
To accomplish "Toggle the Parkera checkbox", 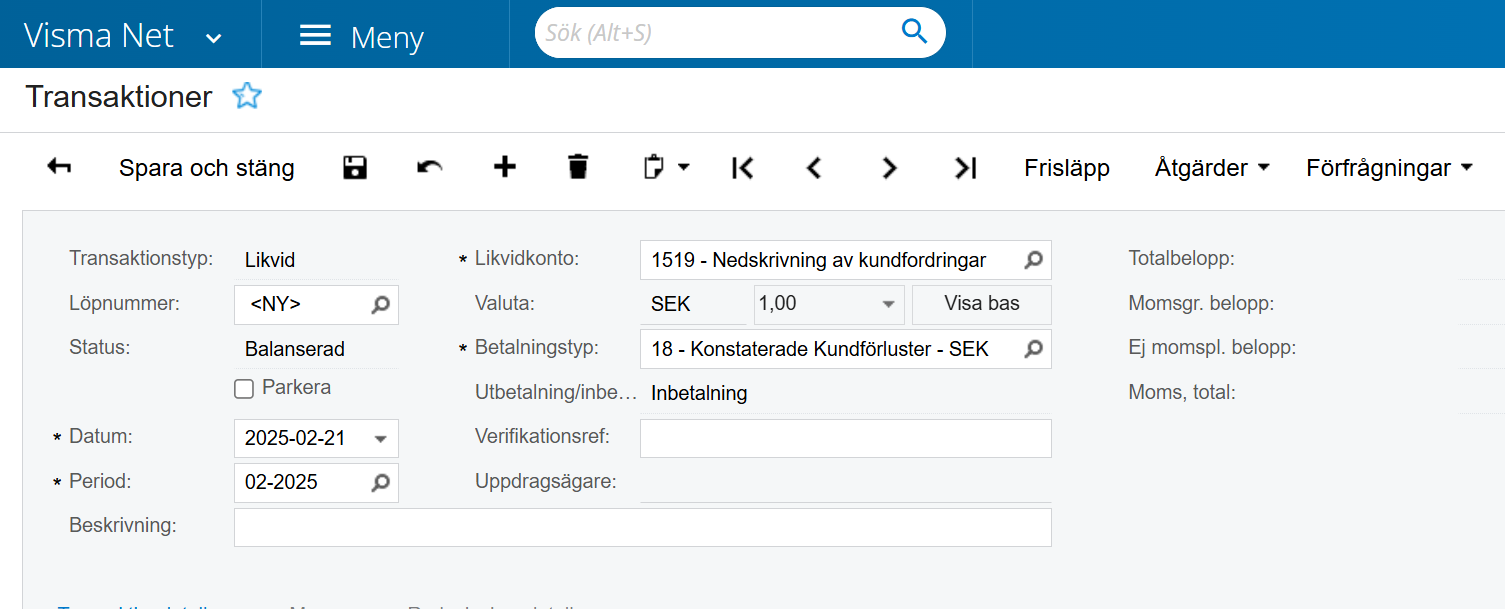I will [244, 389].
